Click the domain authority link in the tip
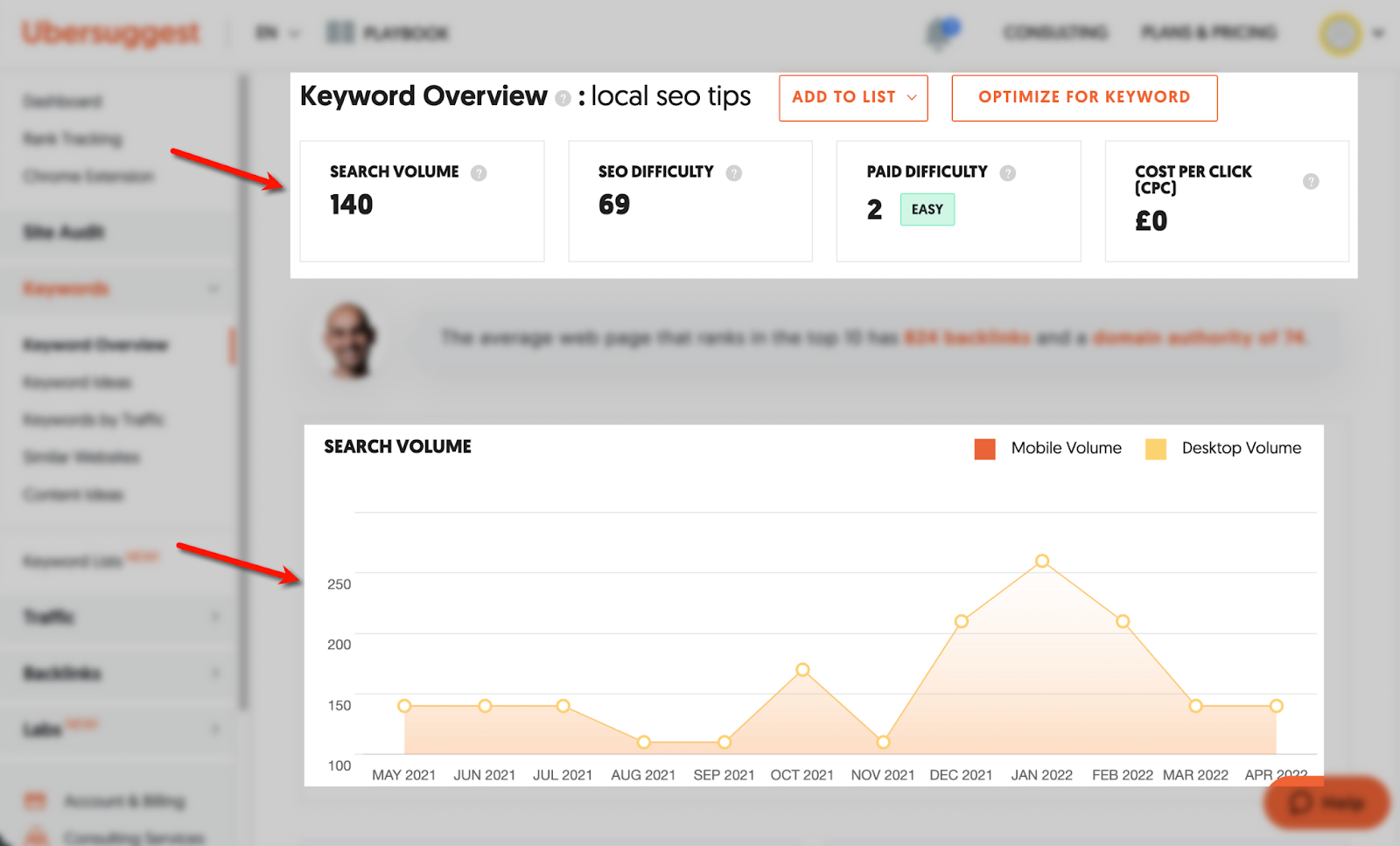Viewport: 1400px width, 846px height. click(1200, 338)
